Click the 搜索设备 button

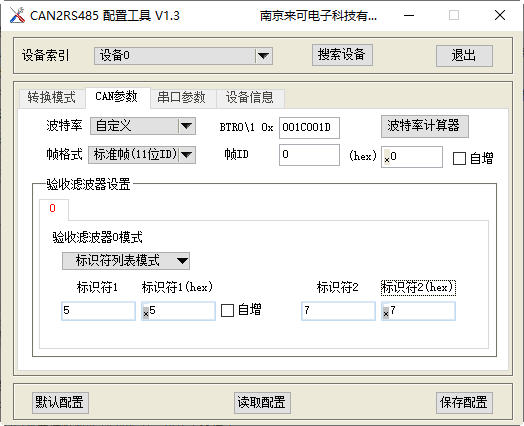click(342, 55)
